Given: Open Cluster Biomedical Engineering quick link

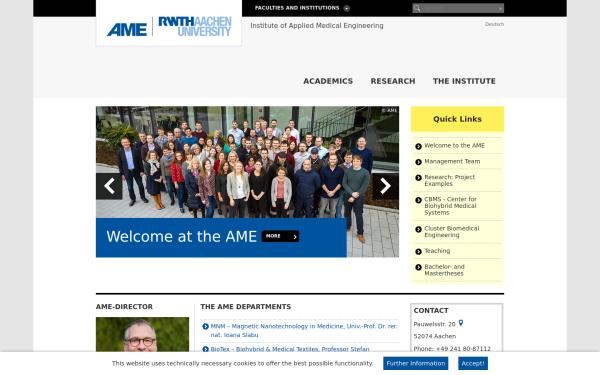Looking at the screenshot, I should [x=452, y=232].
